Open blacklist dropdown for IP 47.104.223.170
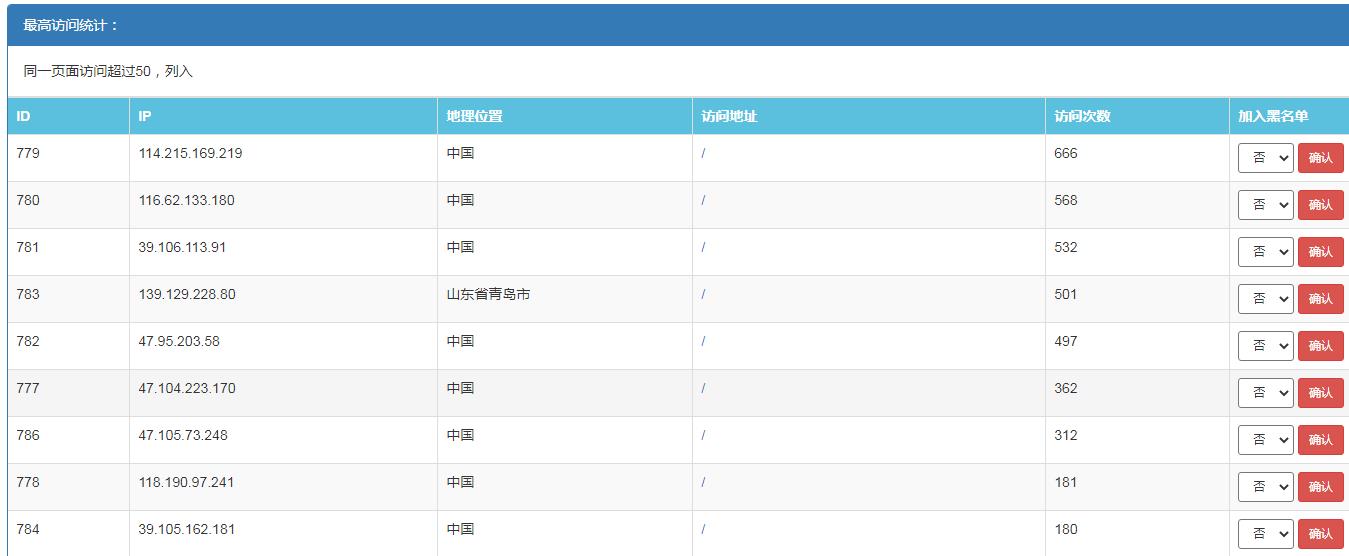Viewport: 1349px width, 556px height. pyautogui.click(x=1265, y=393)
